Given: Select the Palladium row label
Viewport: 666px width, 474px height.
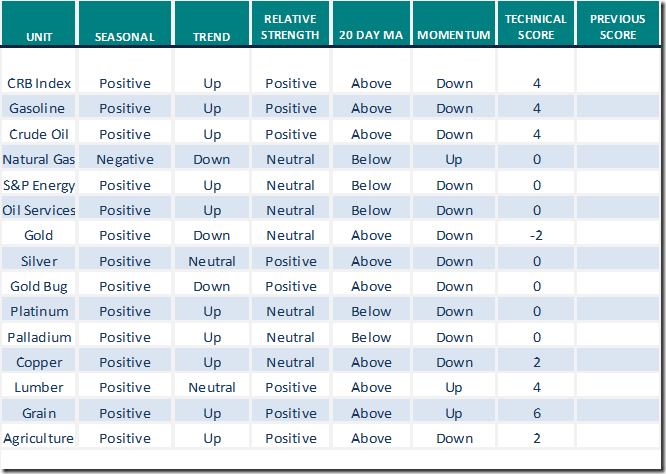Looking at the screenshot, I should (x=39, y=337).
